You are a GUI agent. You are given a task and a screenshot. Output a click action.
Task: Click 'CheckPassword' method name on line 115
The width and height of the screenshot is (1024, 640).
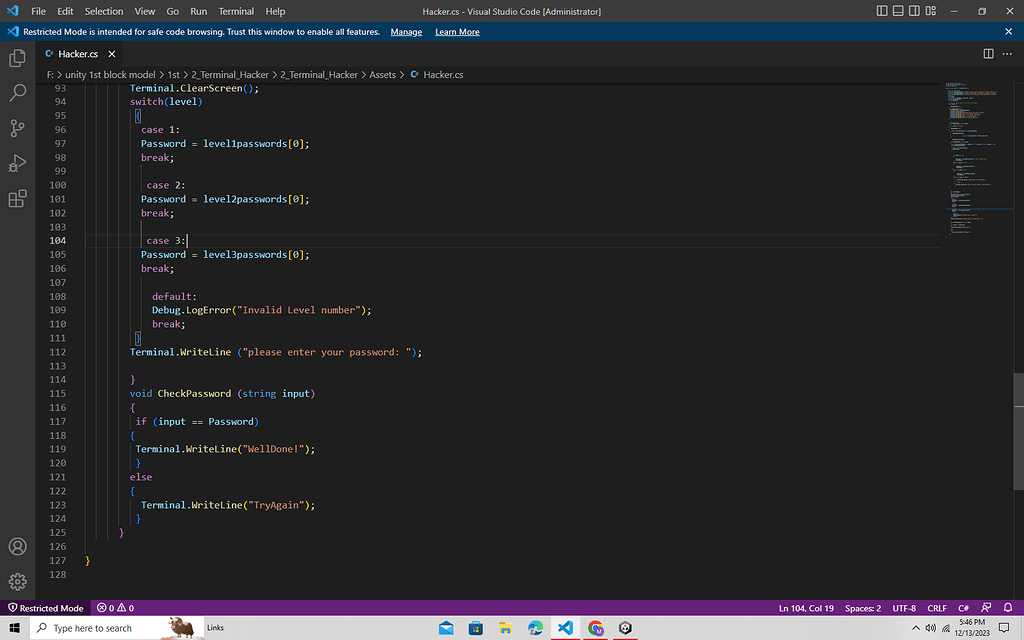pyautogui.click(x=194, y=394)
